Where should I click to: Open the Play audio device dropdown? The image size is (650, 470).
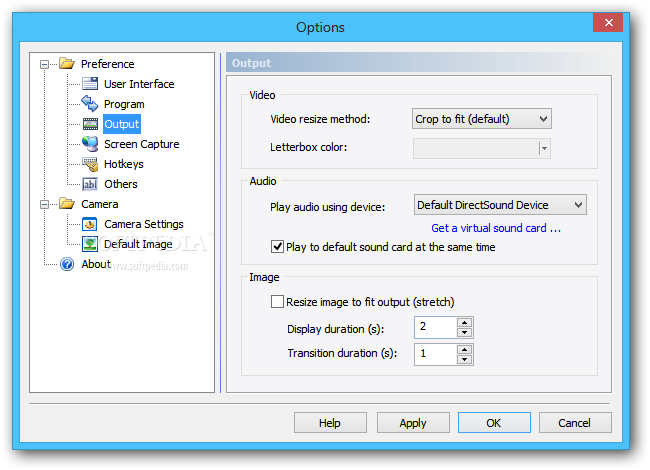coord(500,205)
